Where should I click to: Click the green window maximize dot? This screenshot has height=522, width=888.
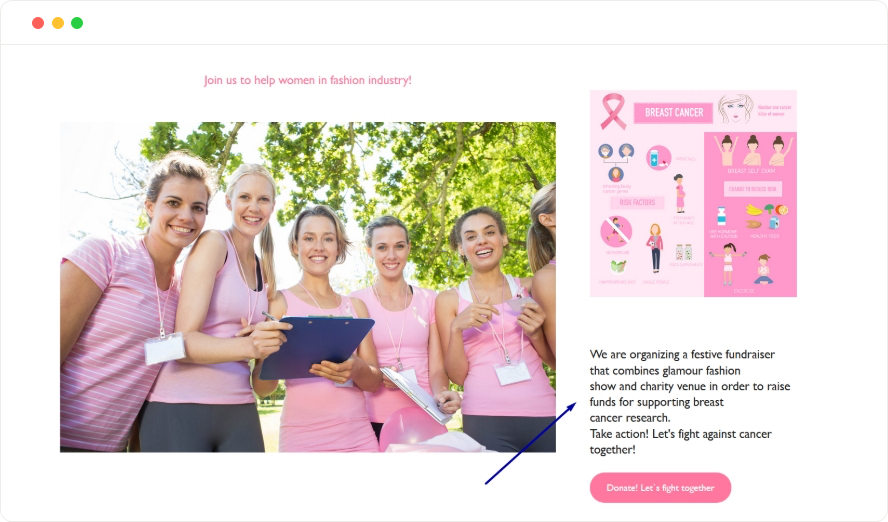pyautogui.click(x=77, y=23)
